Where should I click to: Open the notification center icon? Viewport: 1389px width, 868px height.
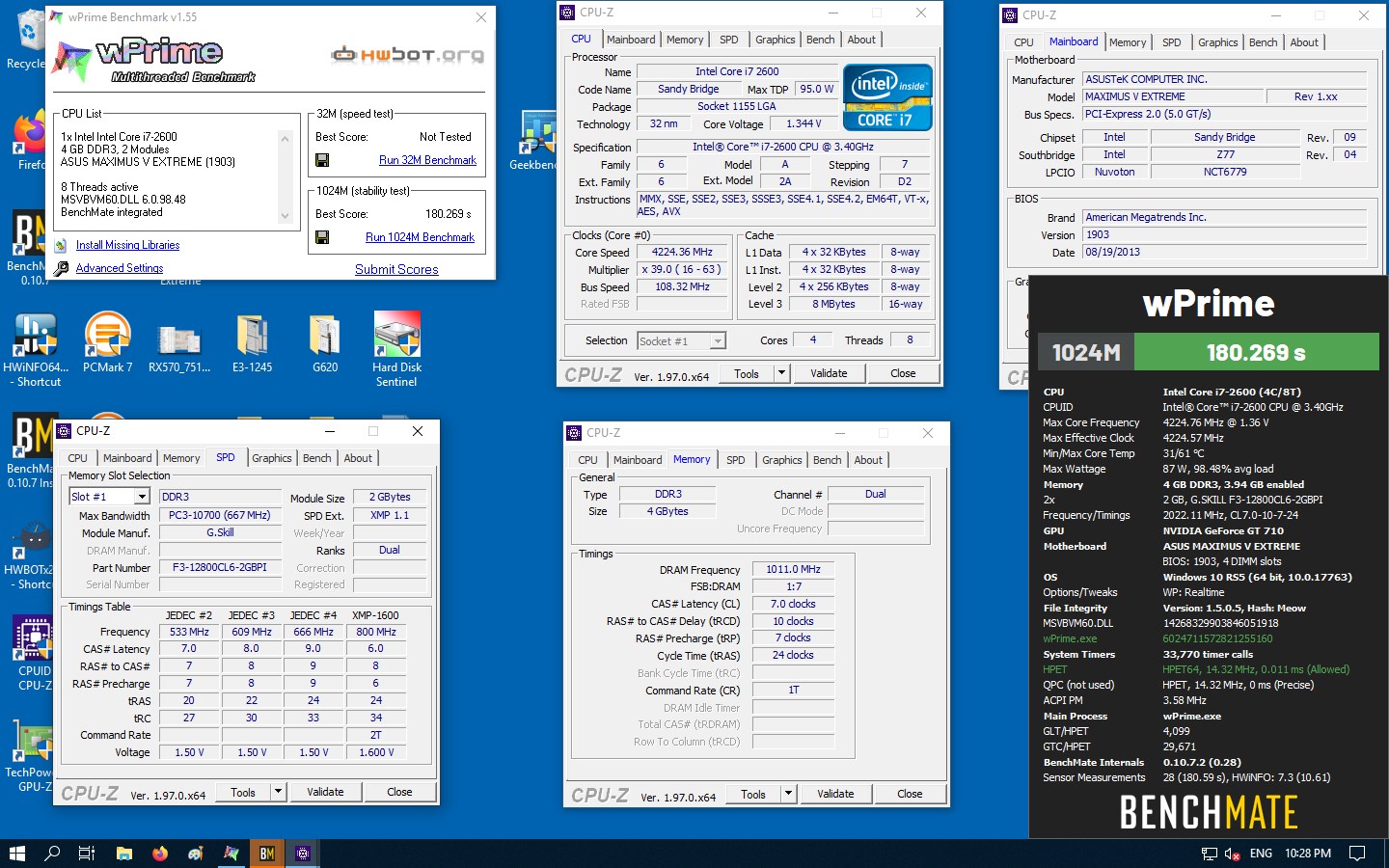pos(1357,854)
